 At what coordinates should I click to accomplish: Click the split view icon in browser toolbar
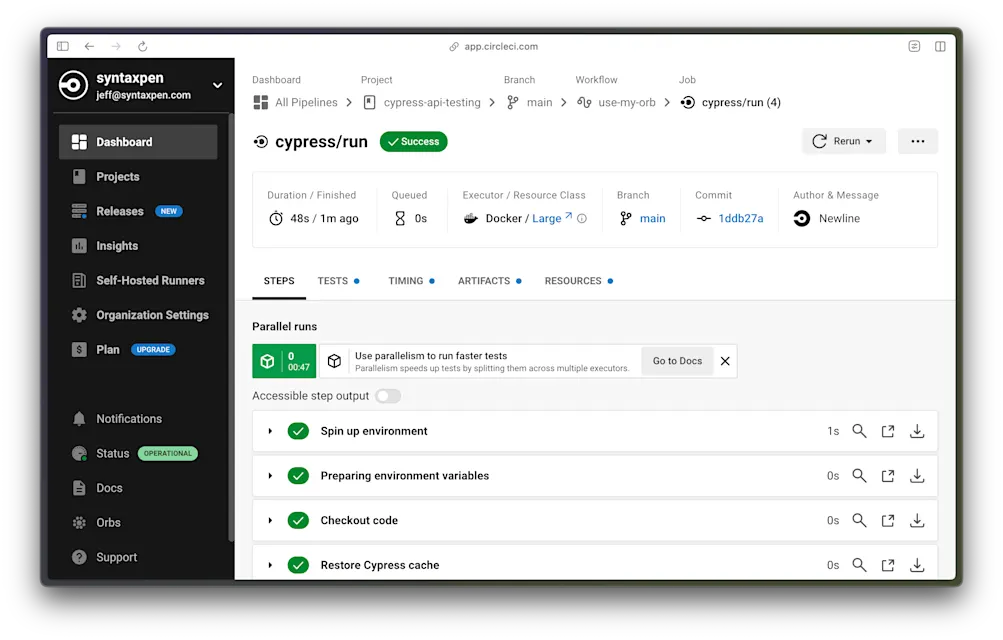click(x=940, y=46)
